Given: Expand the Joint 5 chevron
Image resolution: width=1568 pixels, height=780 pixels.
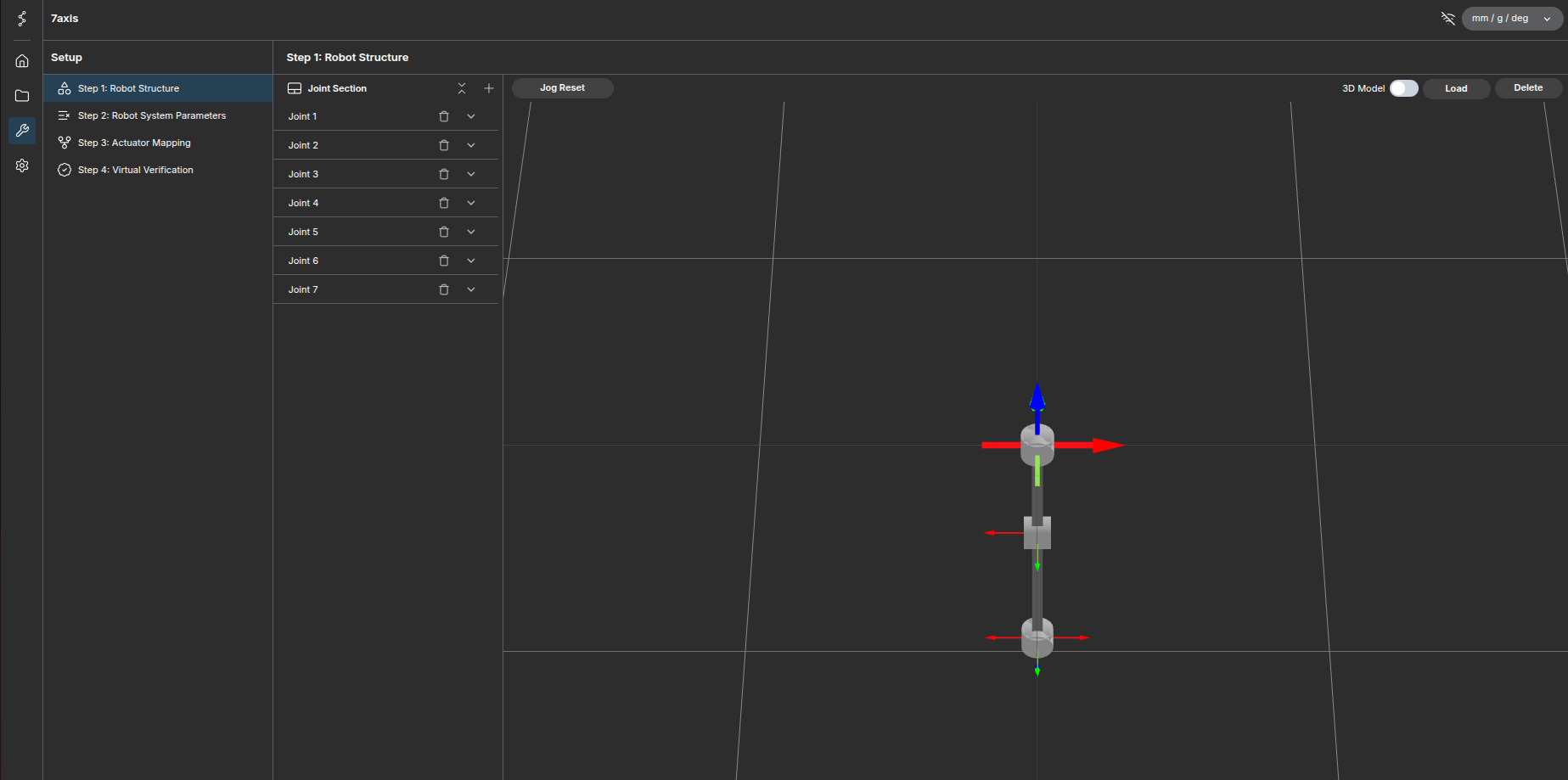Looking at the screenshot, I should coord(471,232).
